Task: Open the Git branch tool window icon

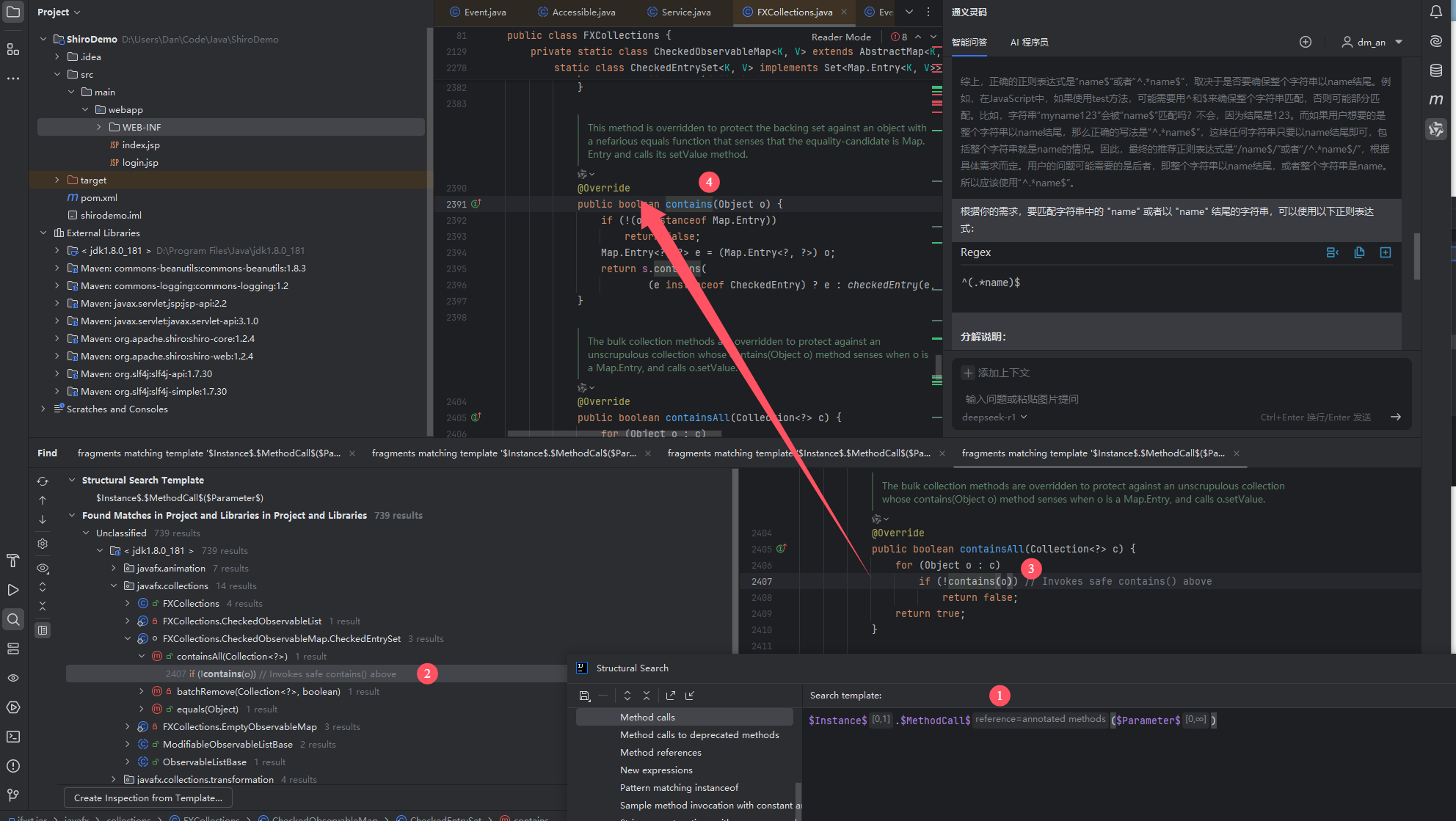Action: [x=13, y=795]
